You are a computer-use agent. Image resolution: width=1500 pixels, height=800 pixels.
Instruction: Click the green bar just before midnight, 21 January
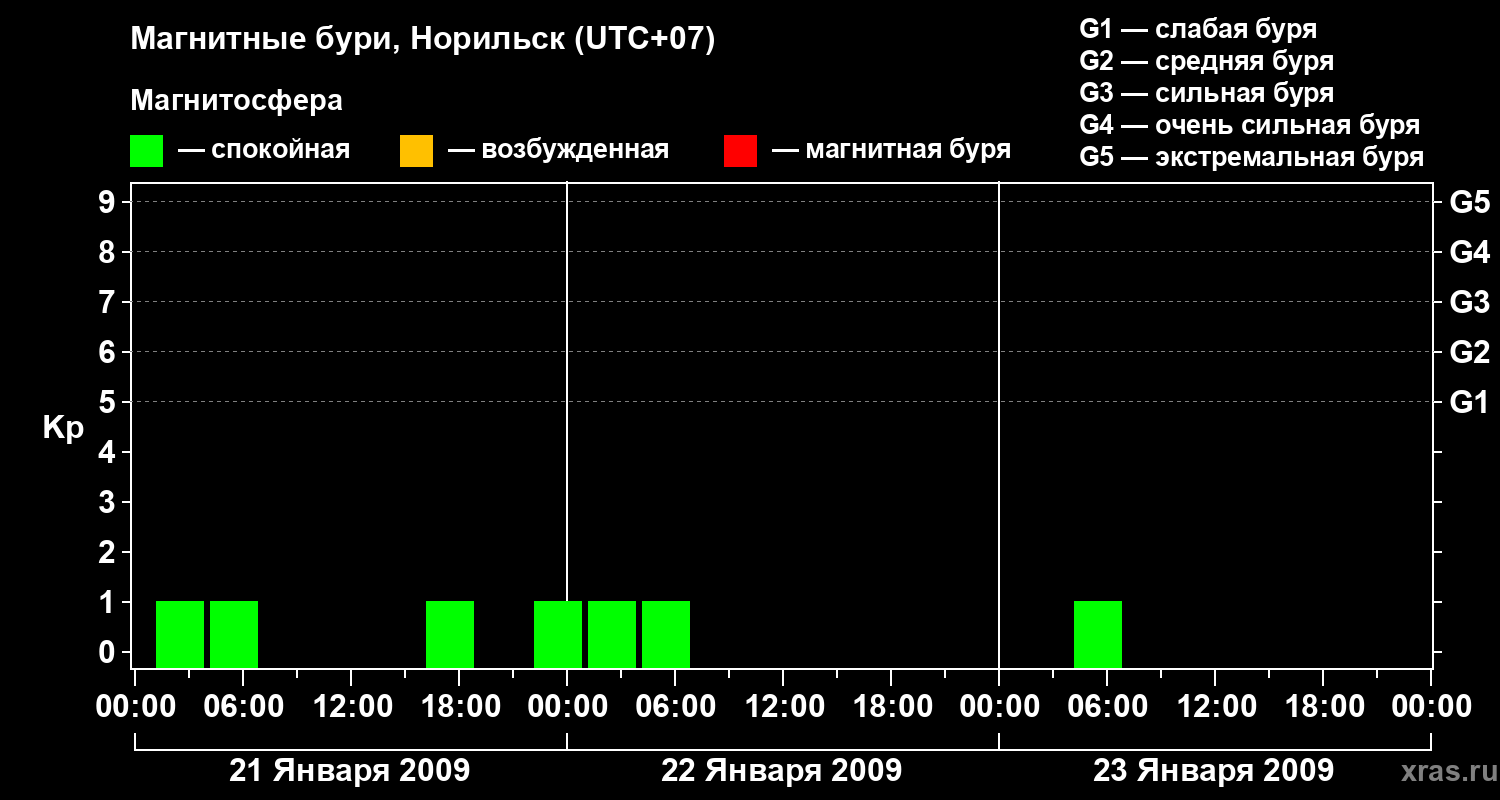pos(558,634)
